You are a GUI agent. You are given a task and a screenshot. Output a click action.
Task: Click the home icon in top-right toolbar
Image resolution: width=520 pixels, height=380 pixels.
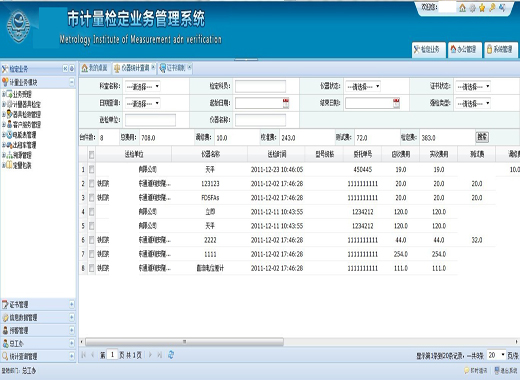tap(462, 8)
